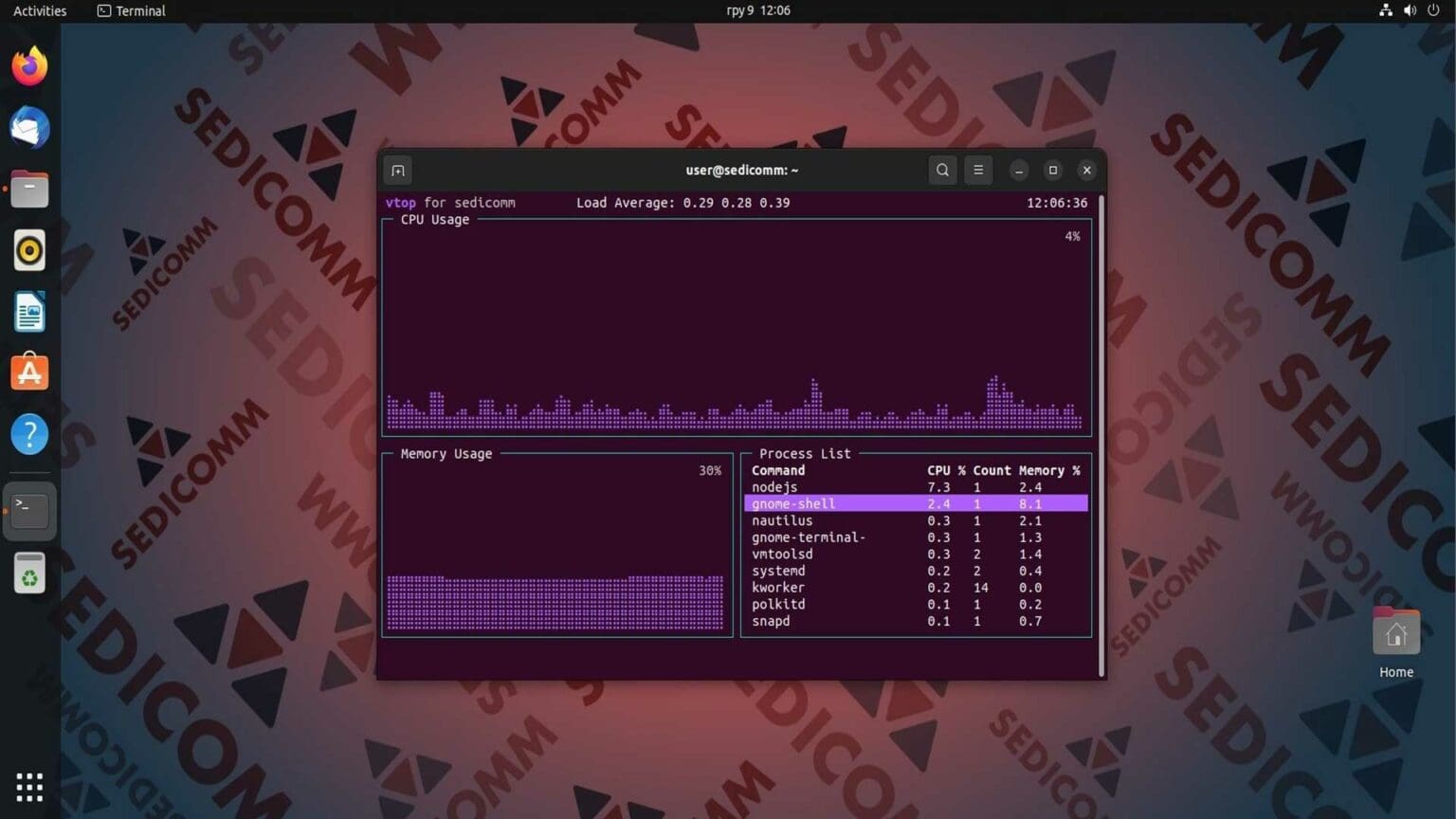Viewport: 1456px width, 819px height.
Task: Select the highlighted gnome-shell process
Action: point(916,504)
